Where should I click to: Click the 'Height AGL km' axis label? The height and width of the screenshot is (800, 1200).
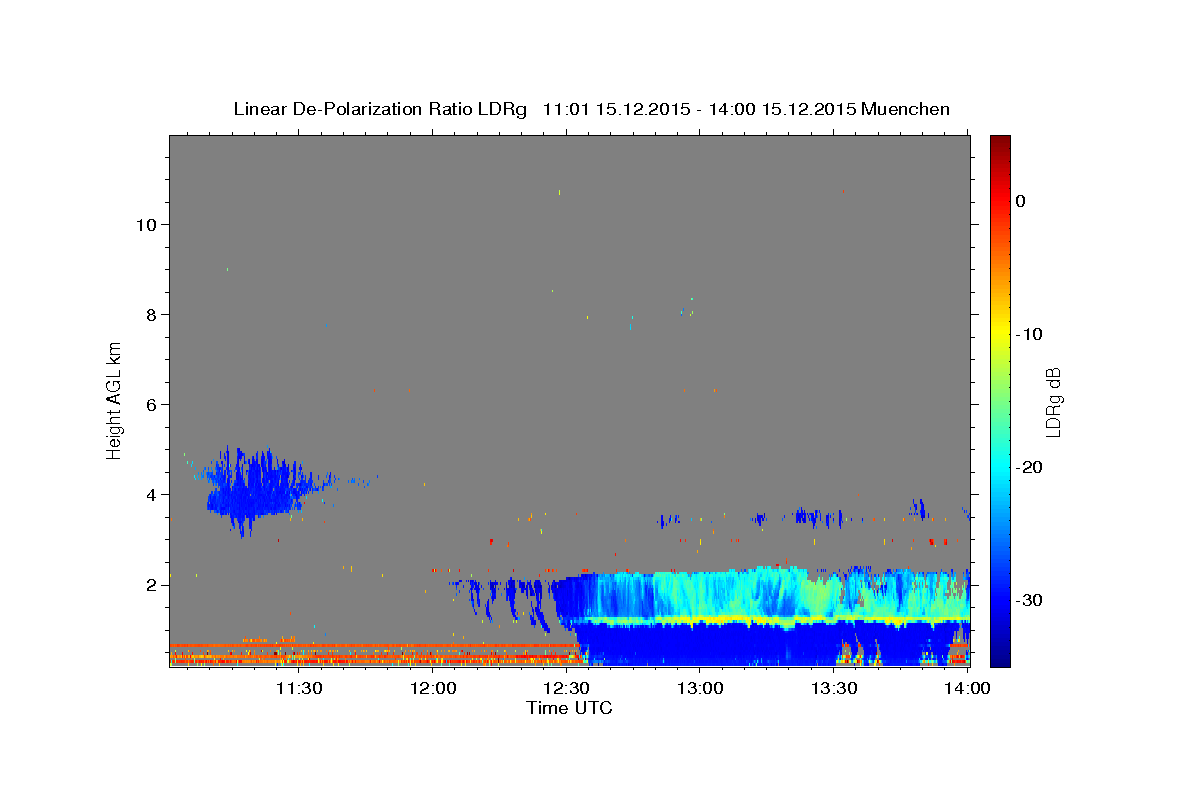click(115, 400)
